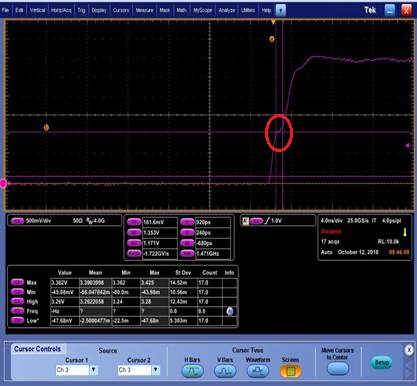
Task: Click the cursor badge beside -1.722GV/s
Action: coord(134,254)
